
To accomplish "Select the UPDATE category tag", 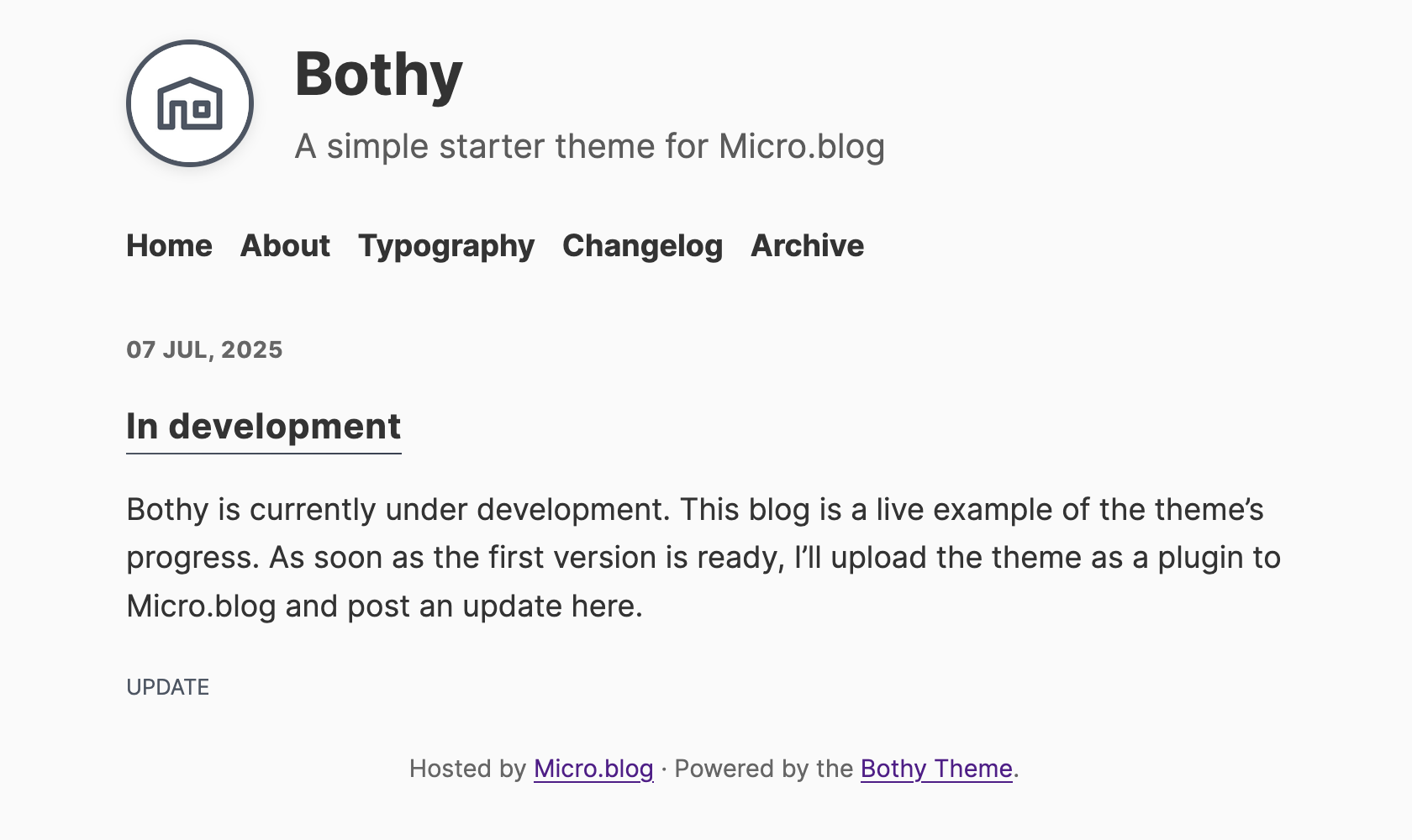I will coord(167,687).
